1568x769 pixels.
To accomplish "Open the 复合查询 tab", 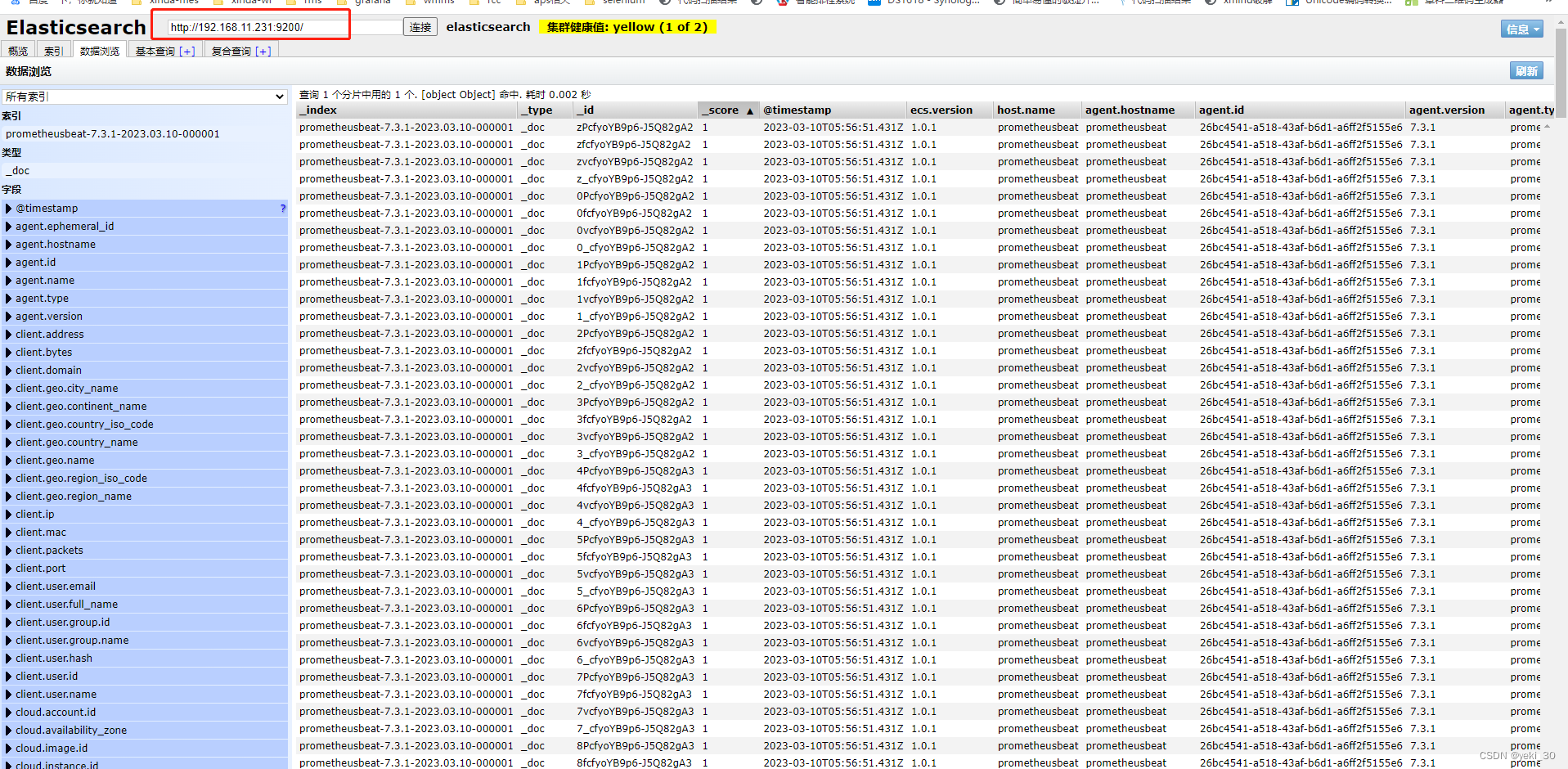I will tap(231, 51).
